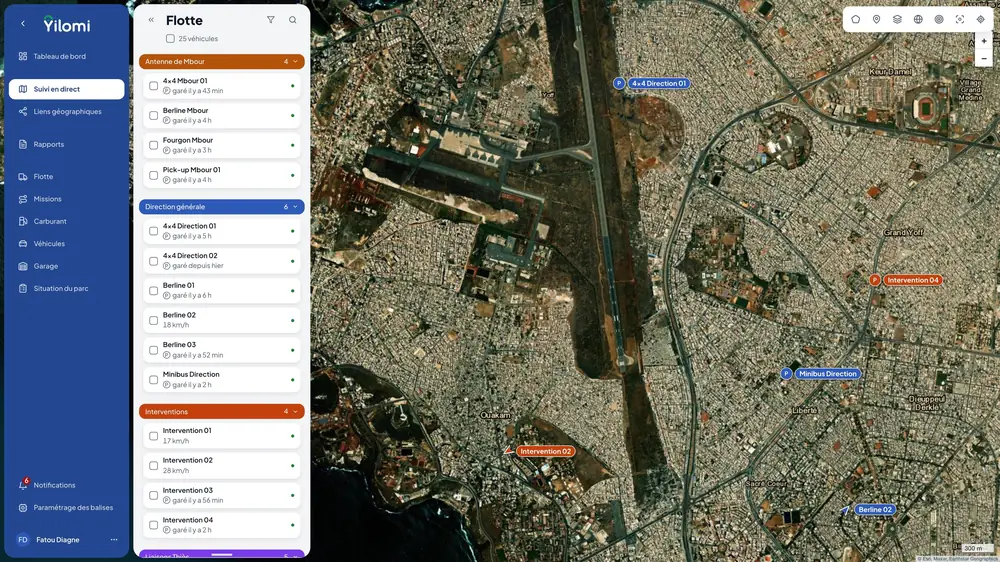This screenshot has width=1000, height=562.
Task: Check the 4x4 Direction 01 vehicle
Action: pos(154,231)
